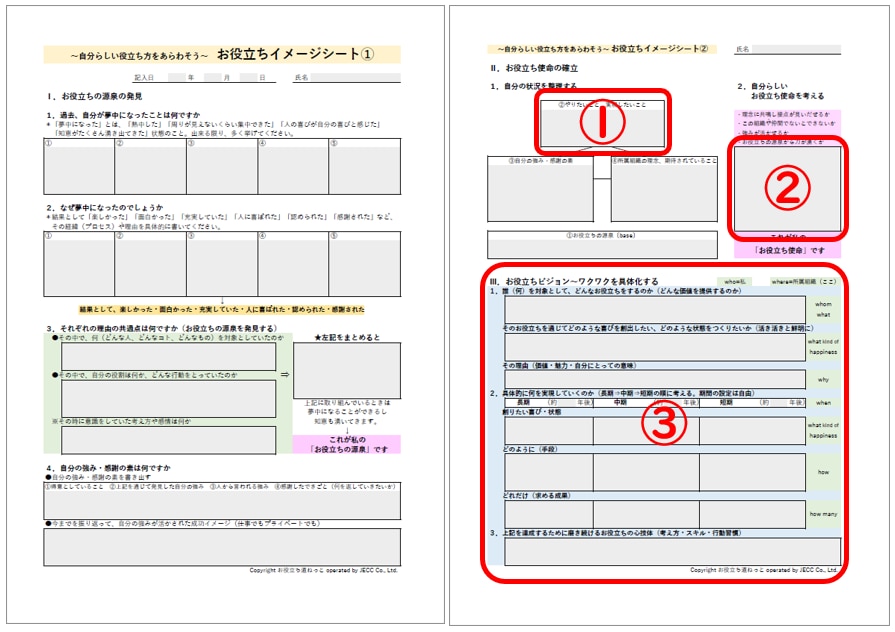The height and width of the screenshot is (632, 895).
Task: Click the pink label 「お役立ち使命」です
Action: click(x=788, y=250)
